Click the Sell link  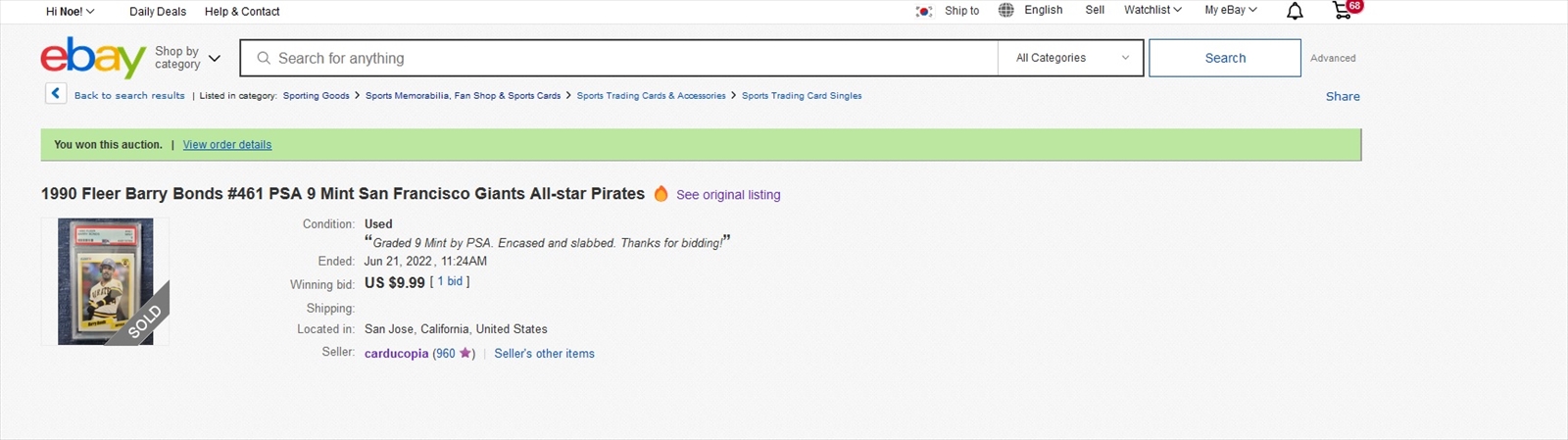[x=1095, y=10]
